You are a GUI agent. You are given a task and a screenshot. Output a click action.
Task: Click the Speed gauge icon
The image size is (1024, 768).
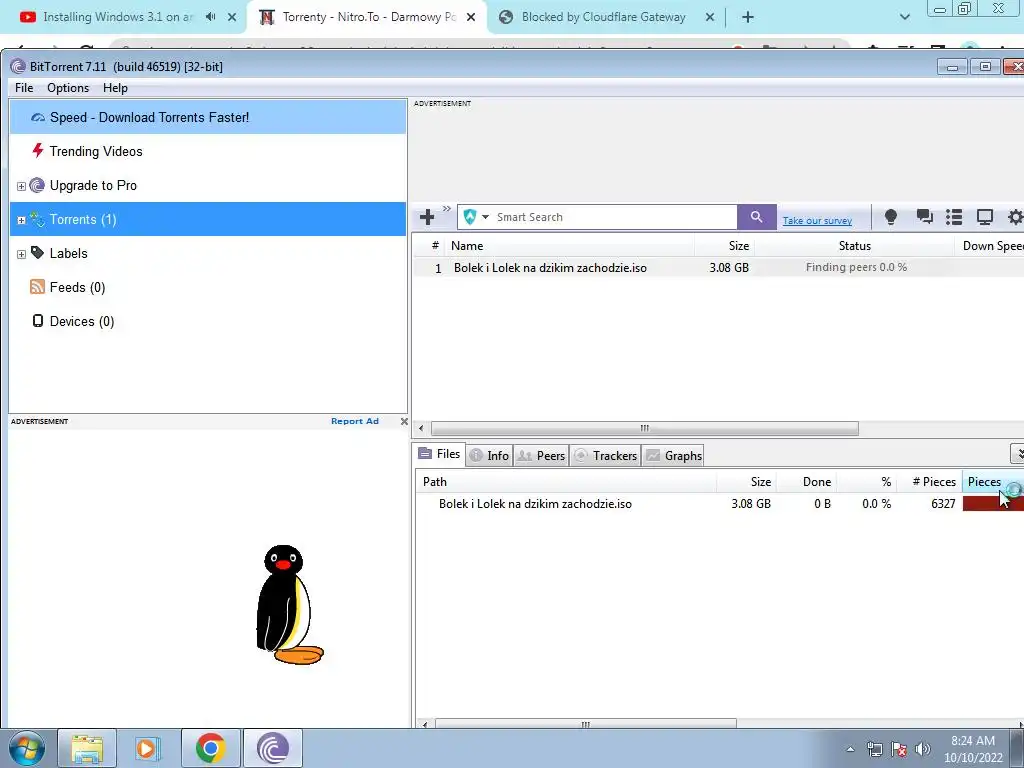tap(38, 118)
